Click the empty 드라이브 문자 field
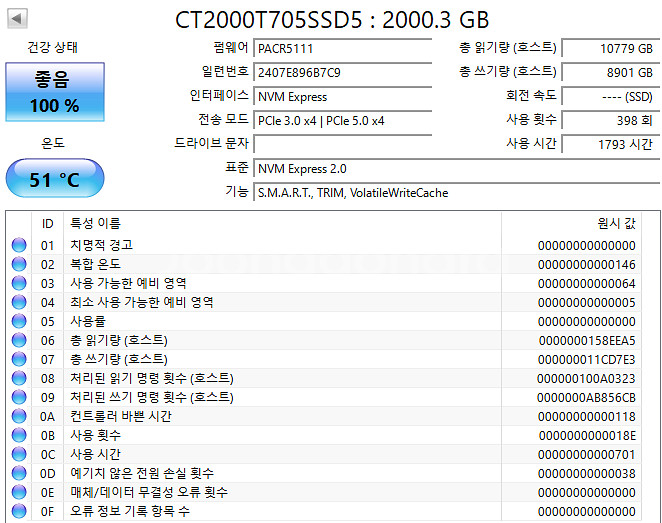The image size is (662, 523). 342,144
